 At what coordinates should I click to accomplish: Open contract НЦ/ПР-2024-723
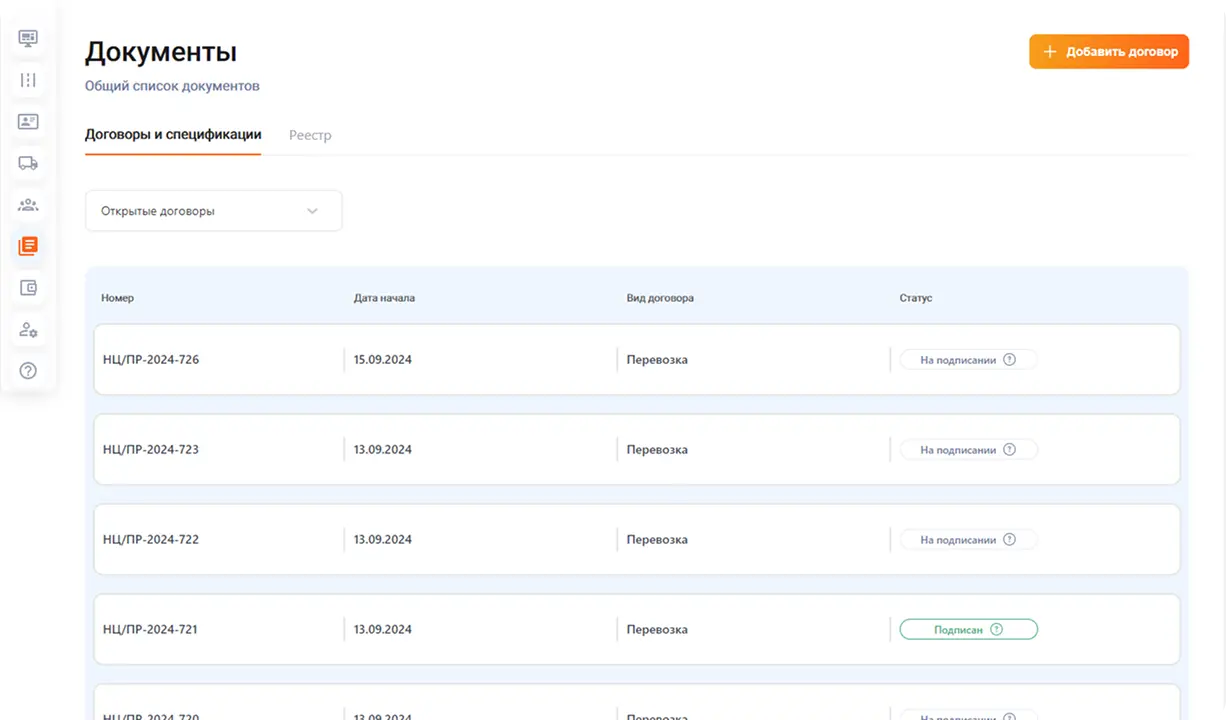151,450
